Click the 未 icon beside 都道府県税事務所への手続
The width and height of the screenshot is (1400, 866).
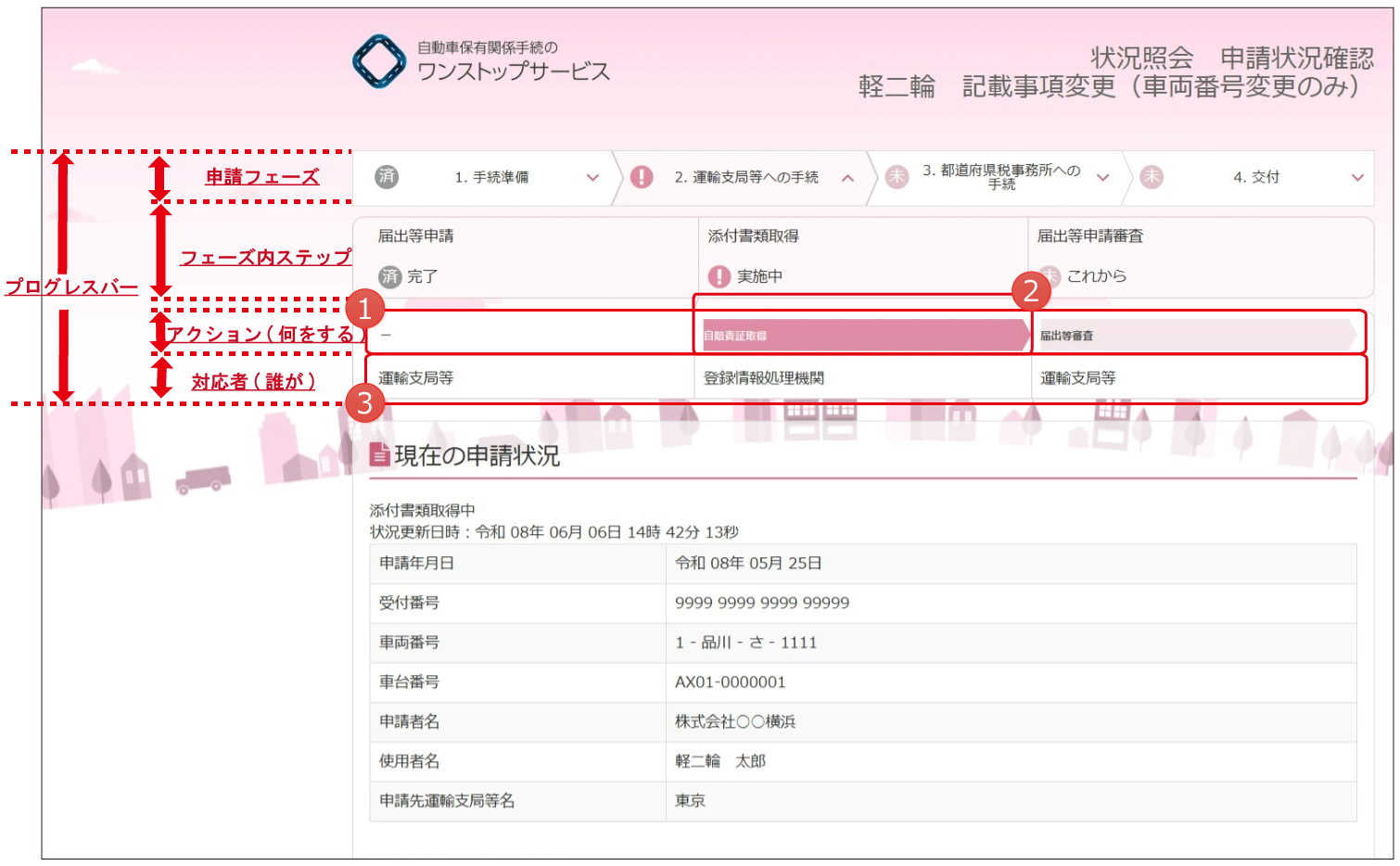897,176
